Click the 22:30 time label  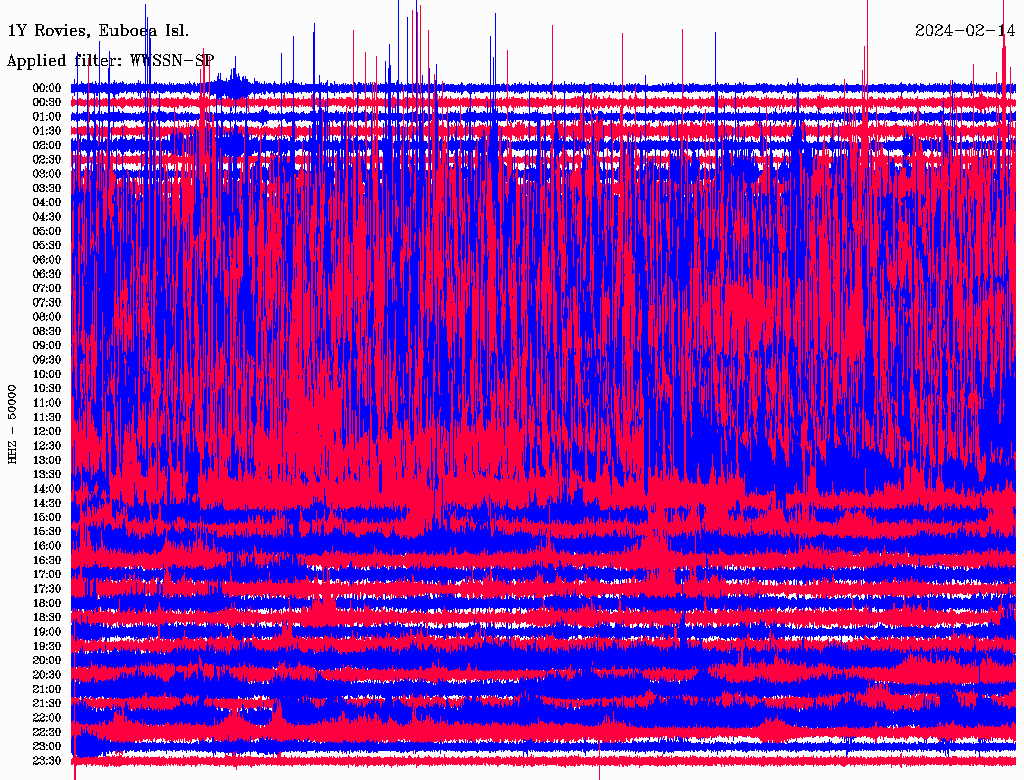[x=47, y=733]
